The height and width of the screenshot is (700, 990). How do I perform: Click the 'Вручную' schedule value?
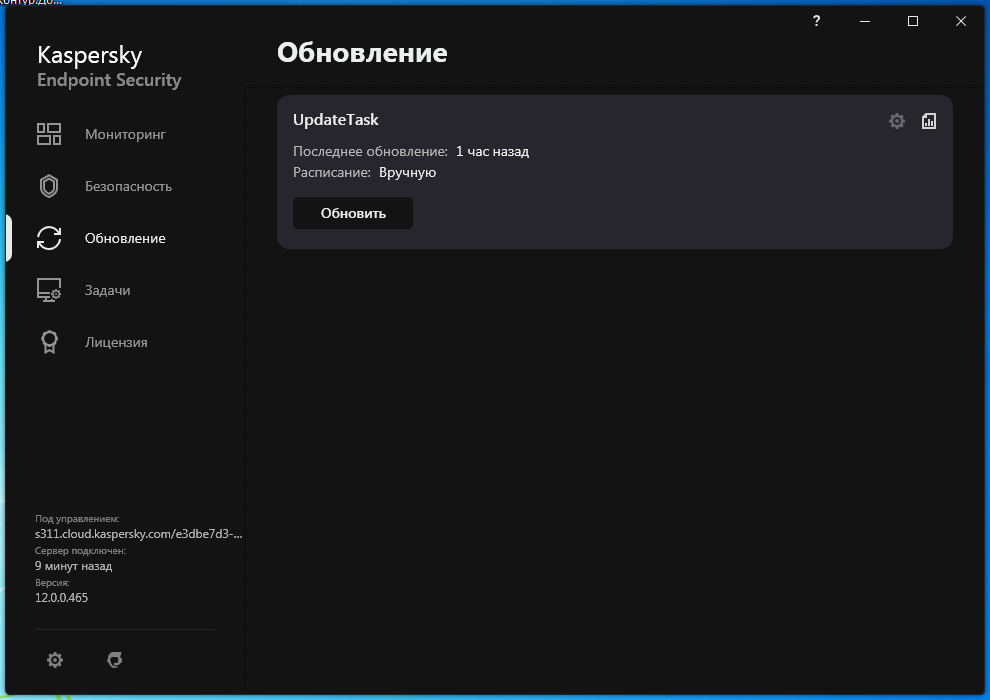[407, 172]
